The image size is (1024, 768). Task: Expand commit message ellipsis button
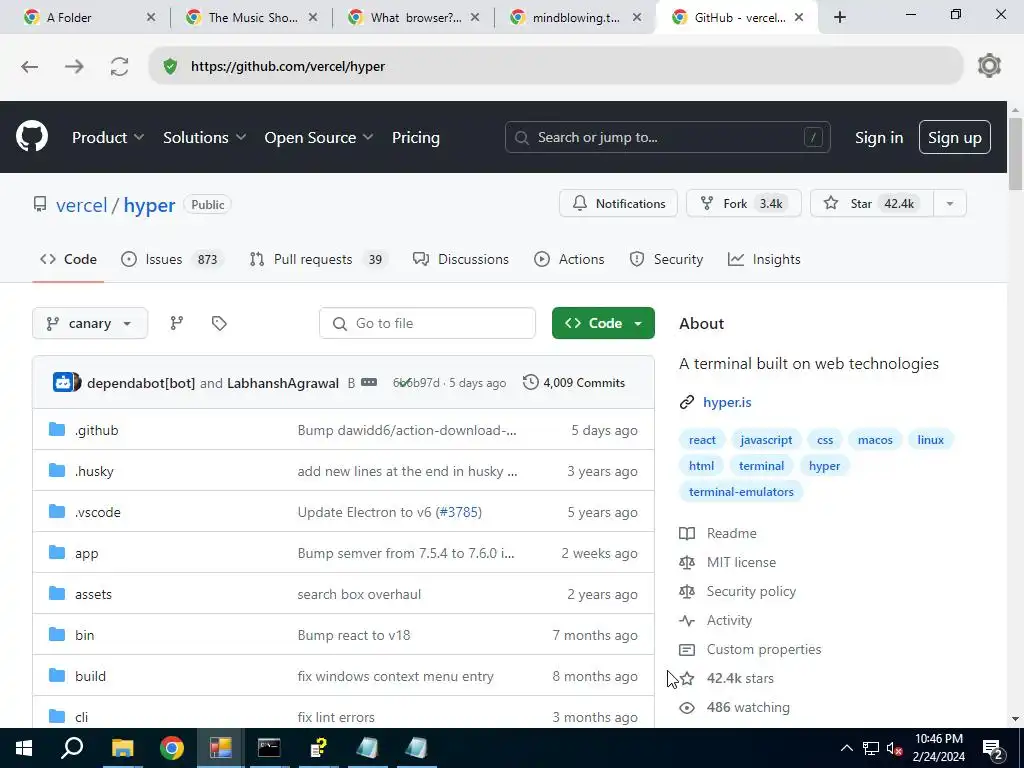pyautogui.click(x=369, y=382)
